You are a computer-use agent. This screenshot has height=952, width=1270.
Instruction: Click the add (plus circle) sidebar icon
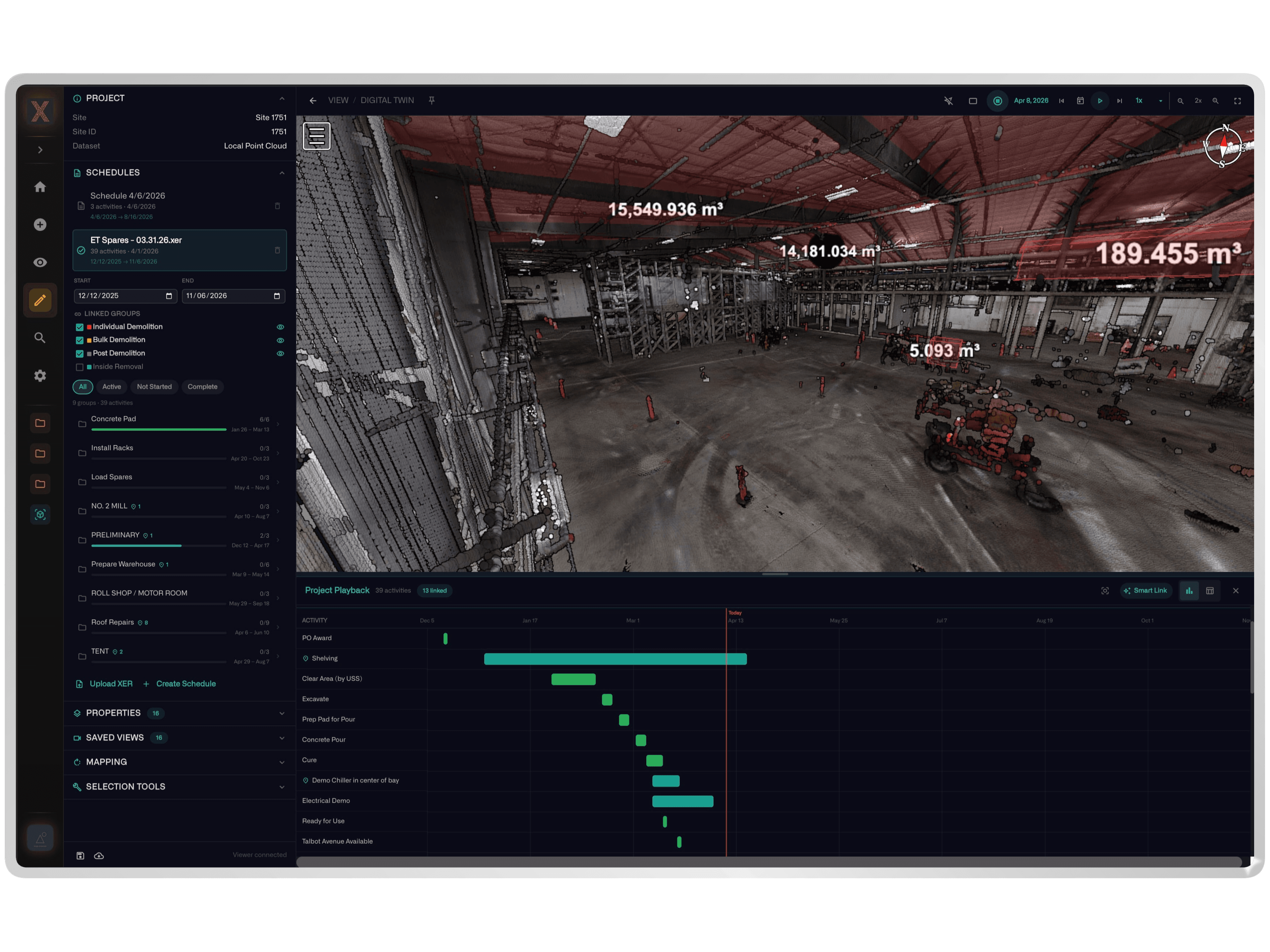(x=40, y=225)
